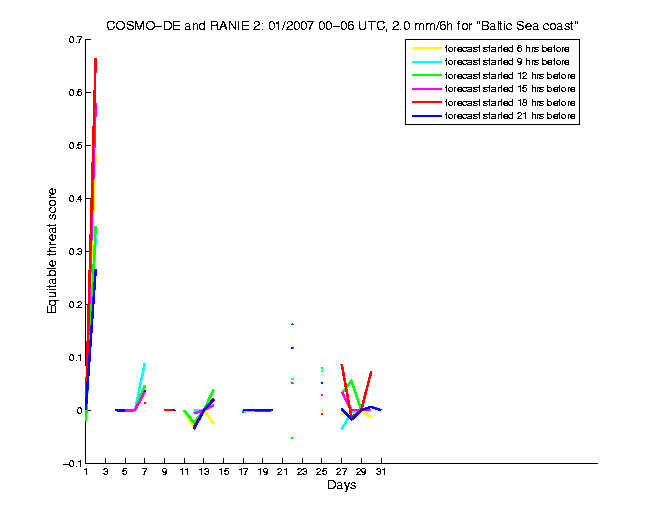Click x-axis tick label 27
660x520 pixels.
[x=341, y=472]
